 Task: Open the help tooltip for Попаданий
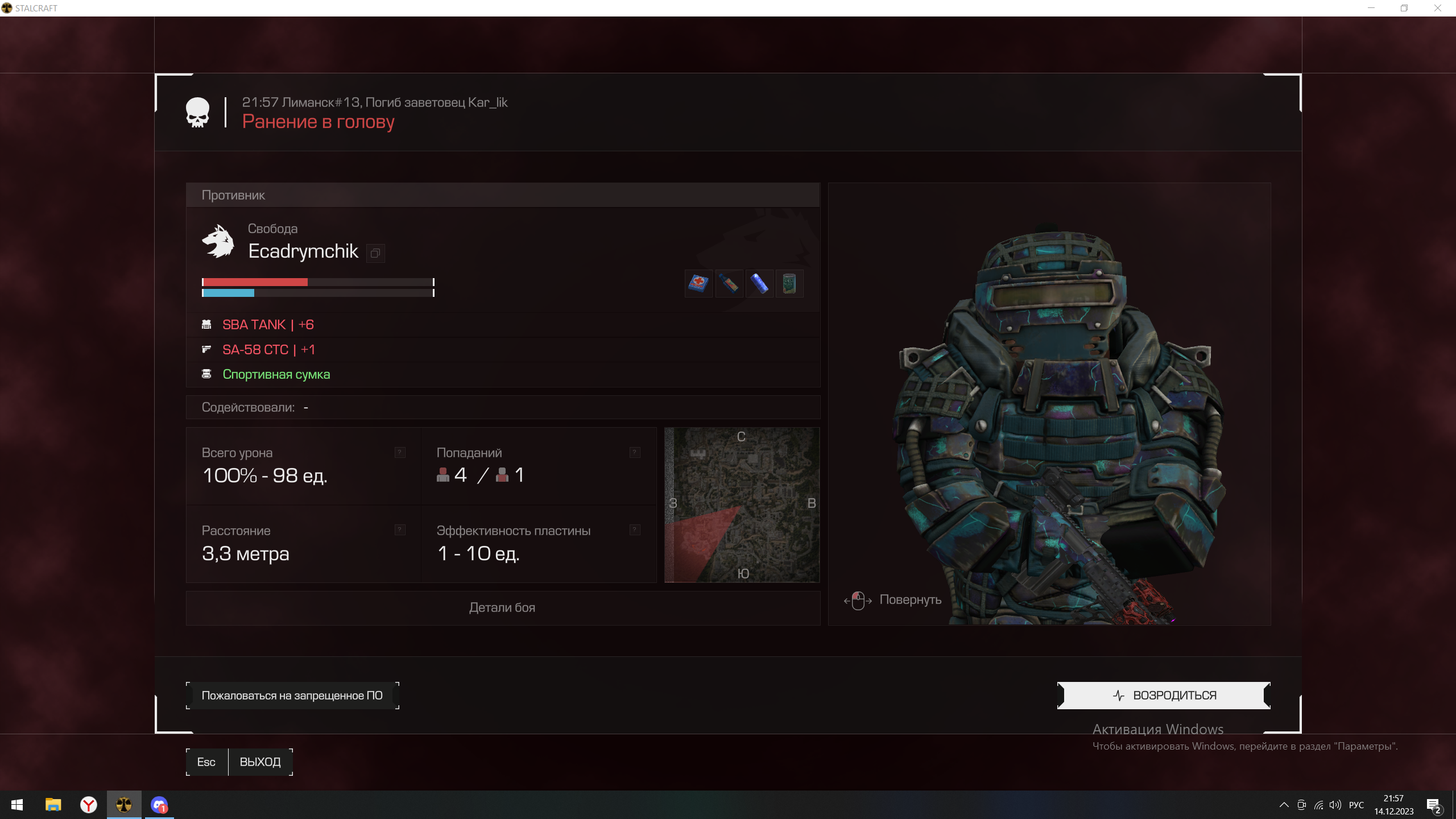point(635,452)
